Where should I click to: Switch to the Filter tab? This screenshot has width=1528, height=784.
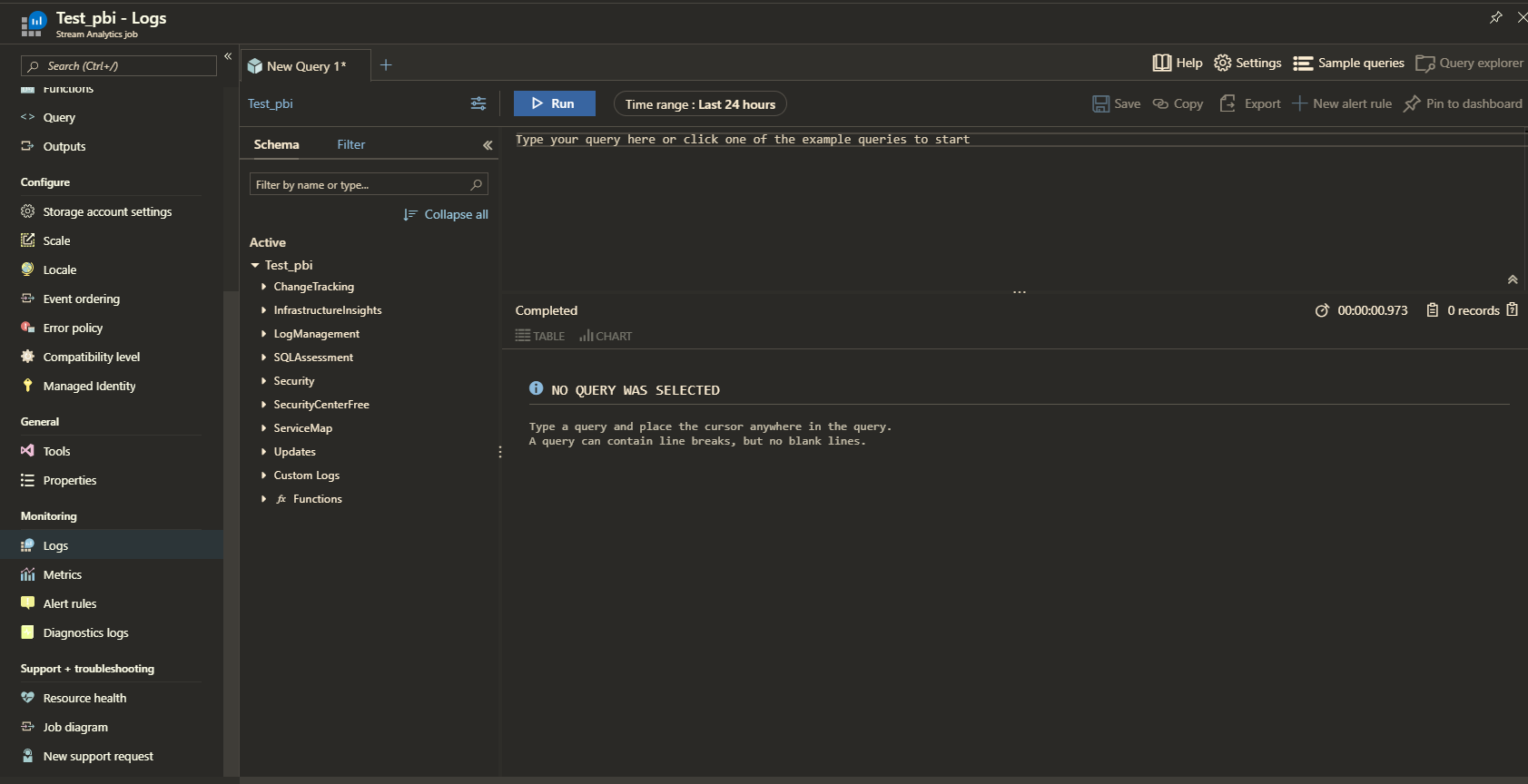tap(351, 144)
